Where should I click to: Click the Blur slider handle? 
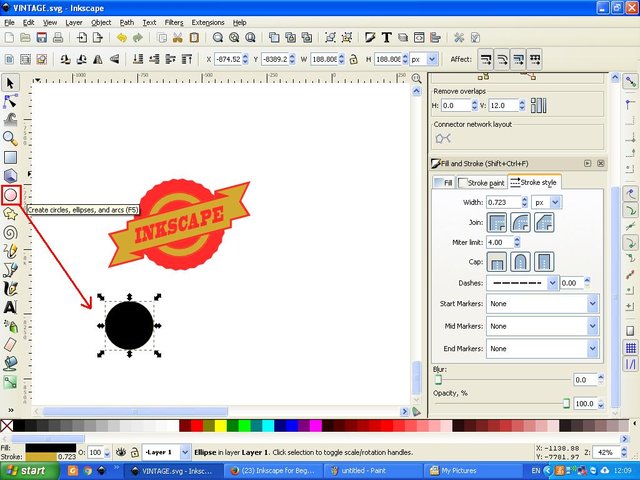click(438, 380)
